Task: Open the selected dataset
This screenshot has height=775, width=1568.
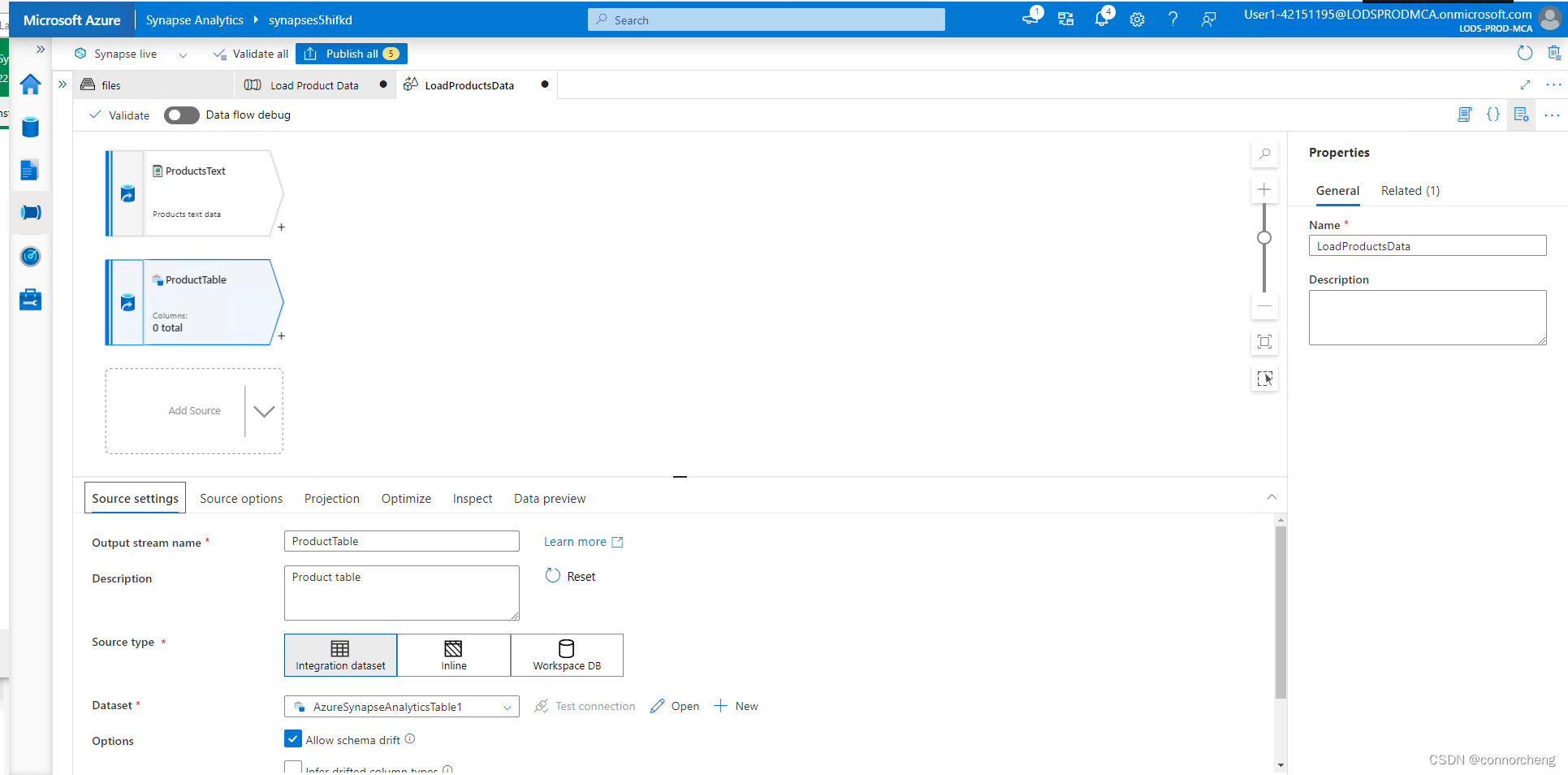Action: pyautogui.click(x=675, y=706)
